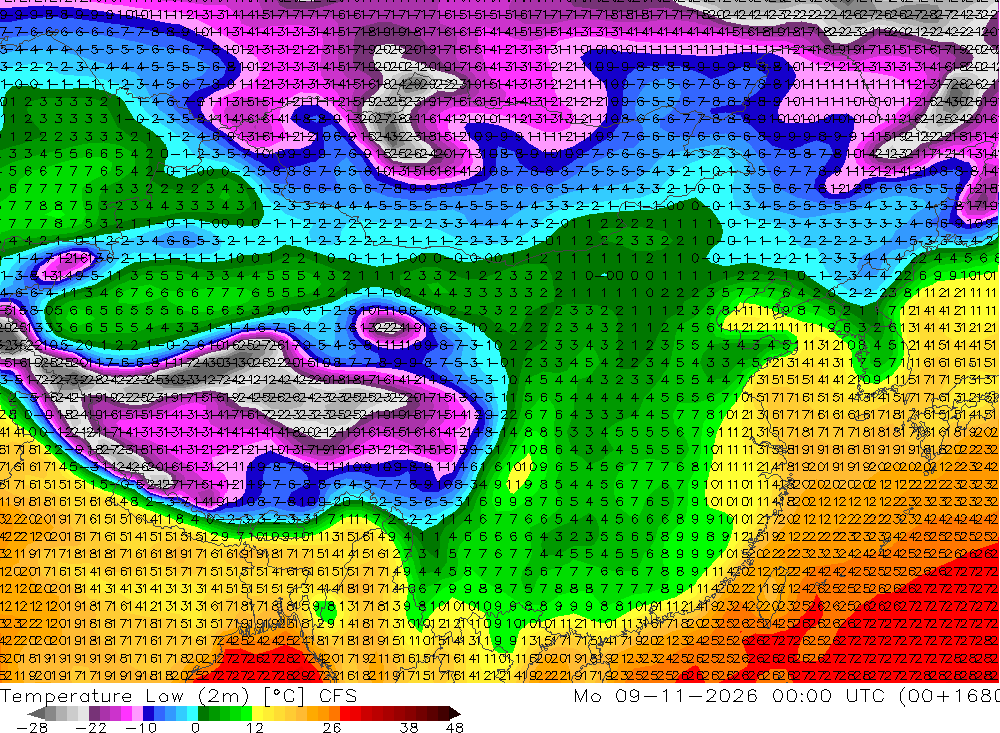Viewport: 1000px width, 733px height.
Task: Click the -28 legend label
Action: coord(31,727)
